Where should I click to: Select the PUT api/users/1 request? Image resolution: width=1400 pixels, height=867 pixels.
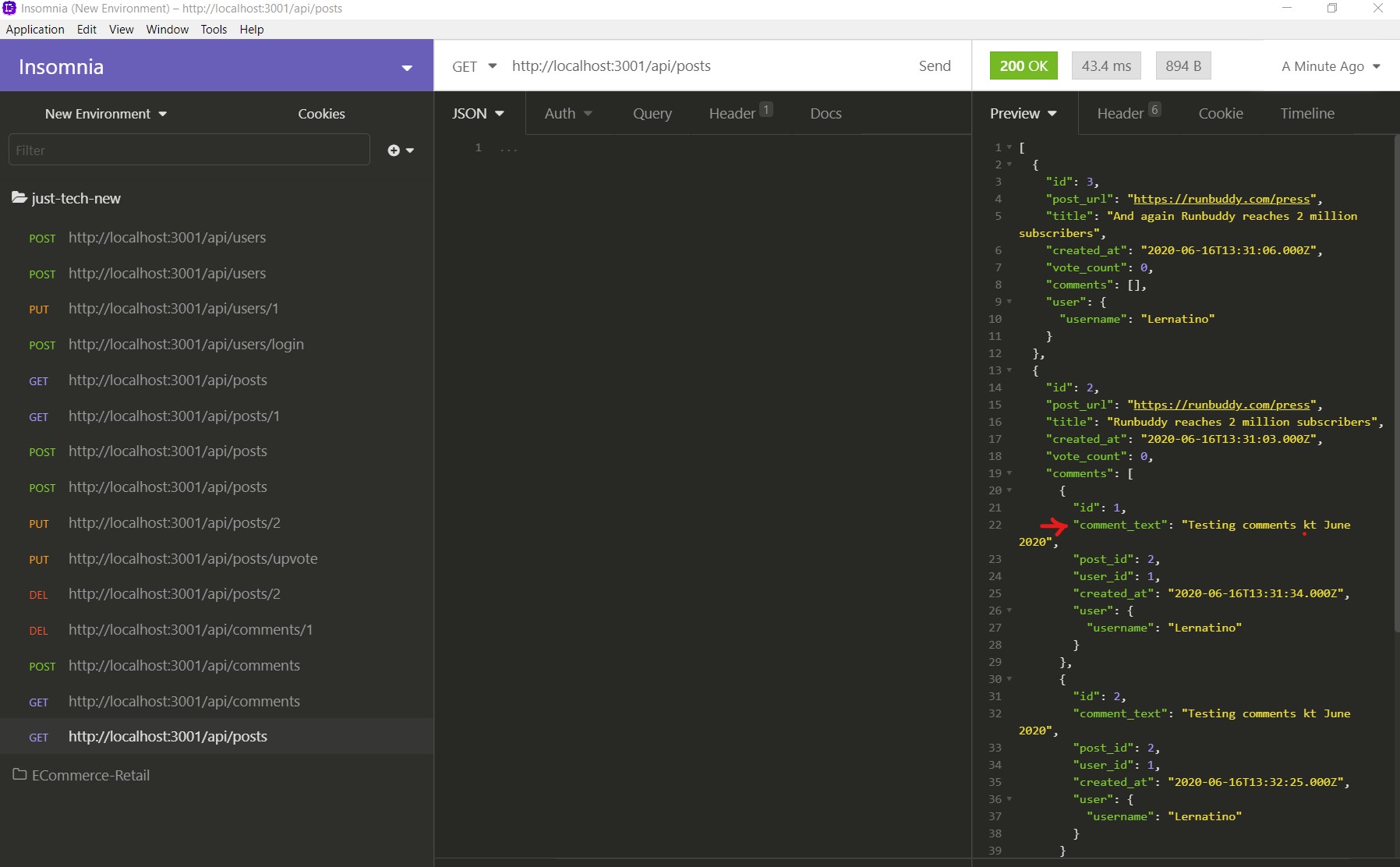point(217,309)
